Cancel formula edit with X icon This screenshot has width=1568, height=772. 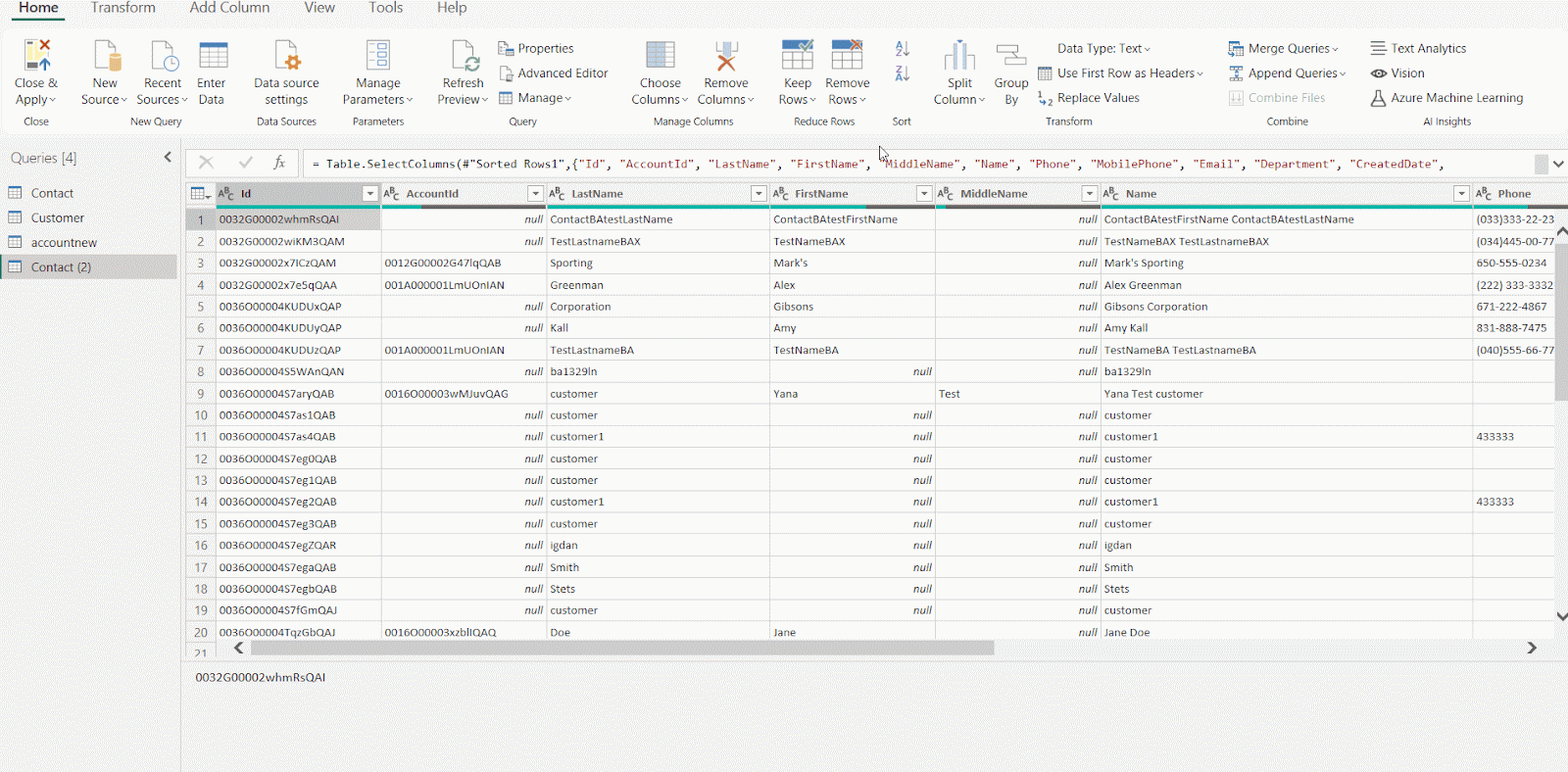206,163
